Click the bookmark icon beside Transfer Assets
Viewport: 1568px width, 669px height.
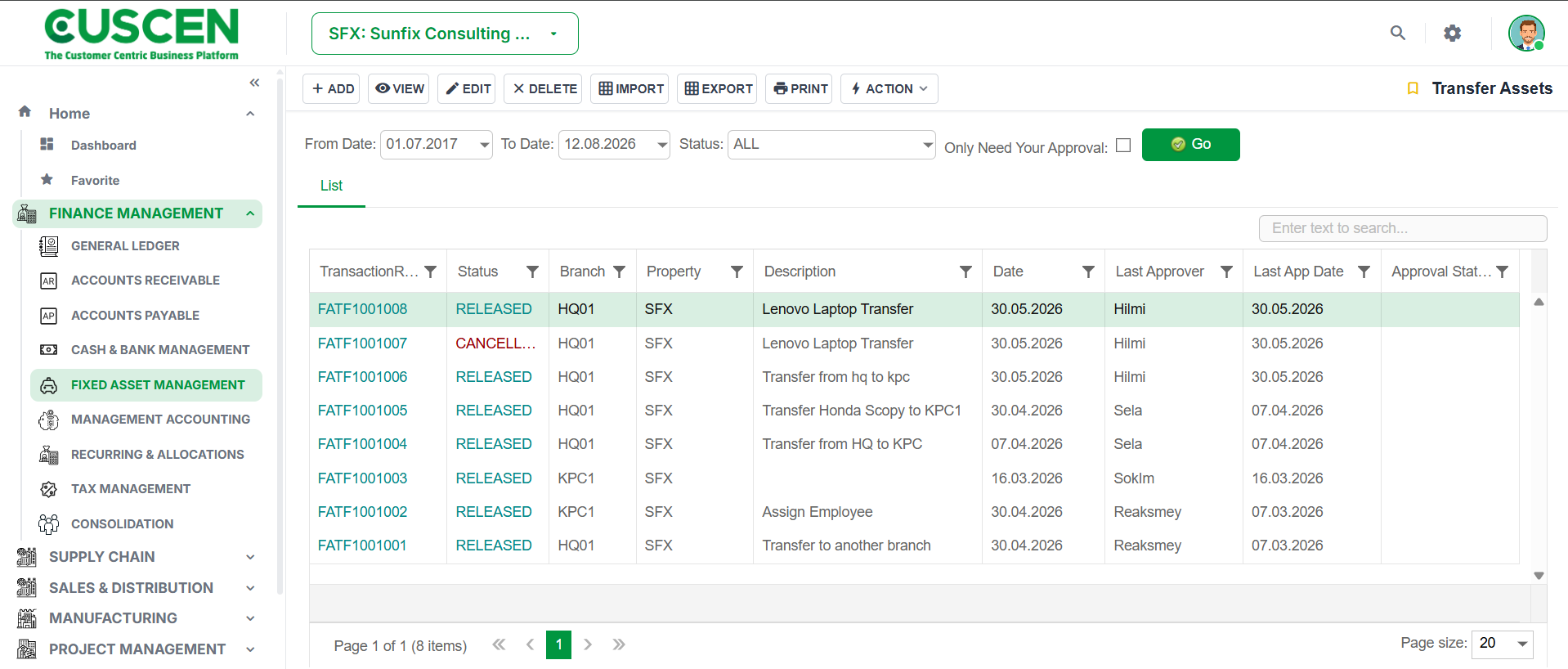click(x=1413, y=88)
